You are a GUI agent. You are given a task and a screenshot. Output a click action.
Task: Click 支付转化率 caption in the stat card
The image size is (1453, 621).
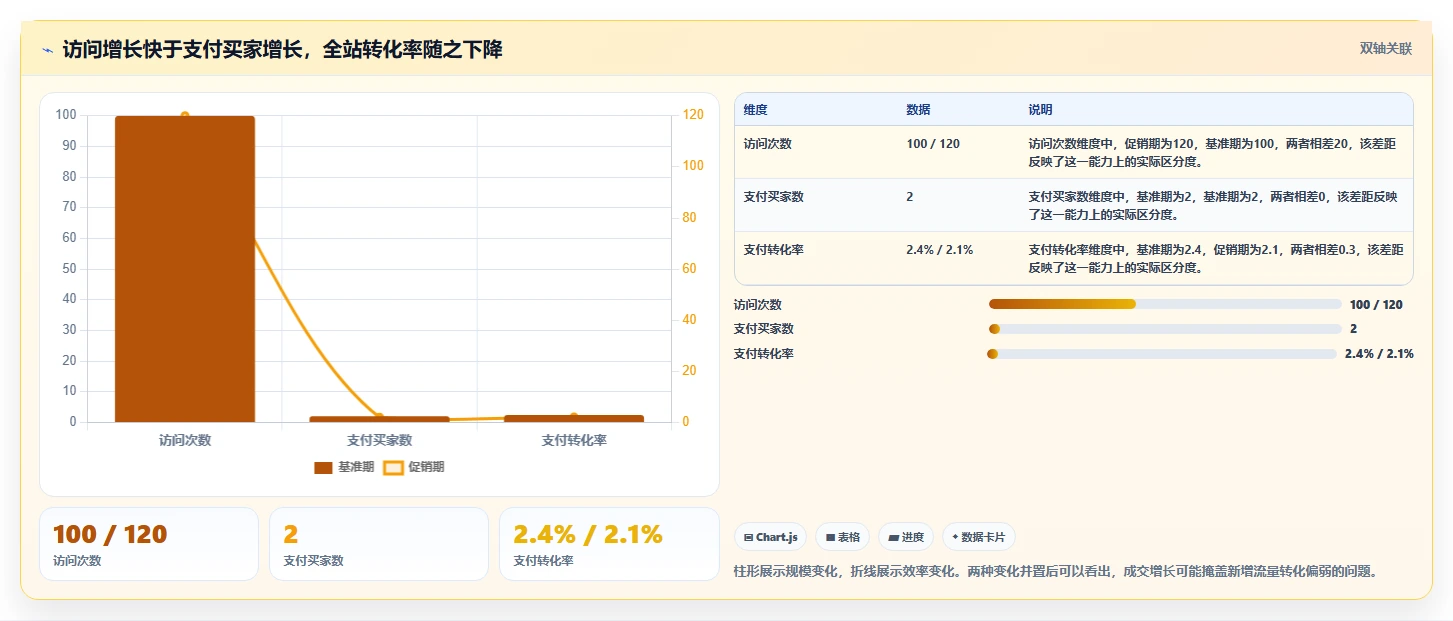click(x=543, y=561)
